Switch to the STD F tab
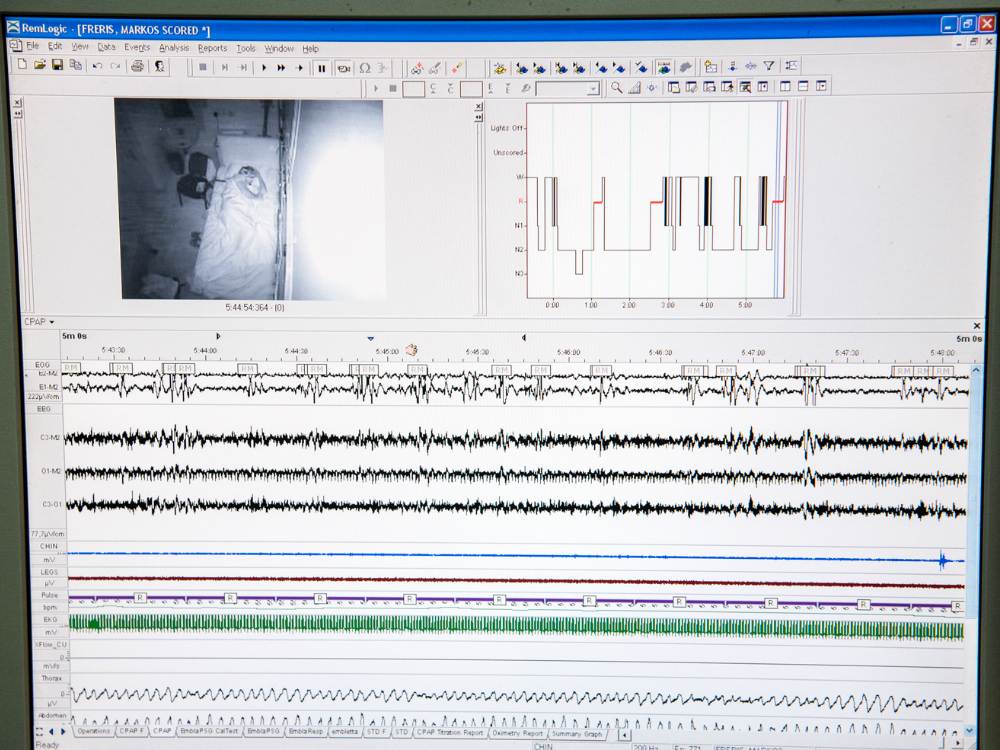 click(x=376, y=732)
